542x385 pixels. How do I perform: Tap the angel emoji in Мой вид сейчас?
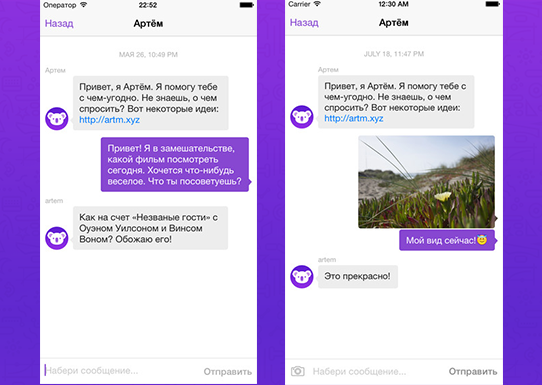[x=482, y=240]
